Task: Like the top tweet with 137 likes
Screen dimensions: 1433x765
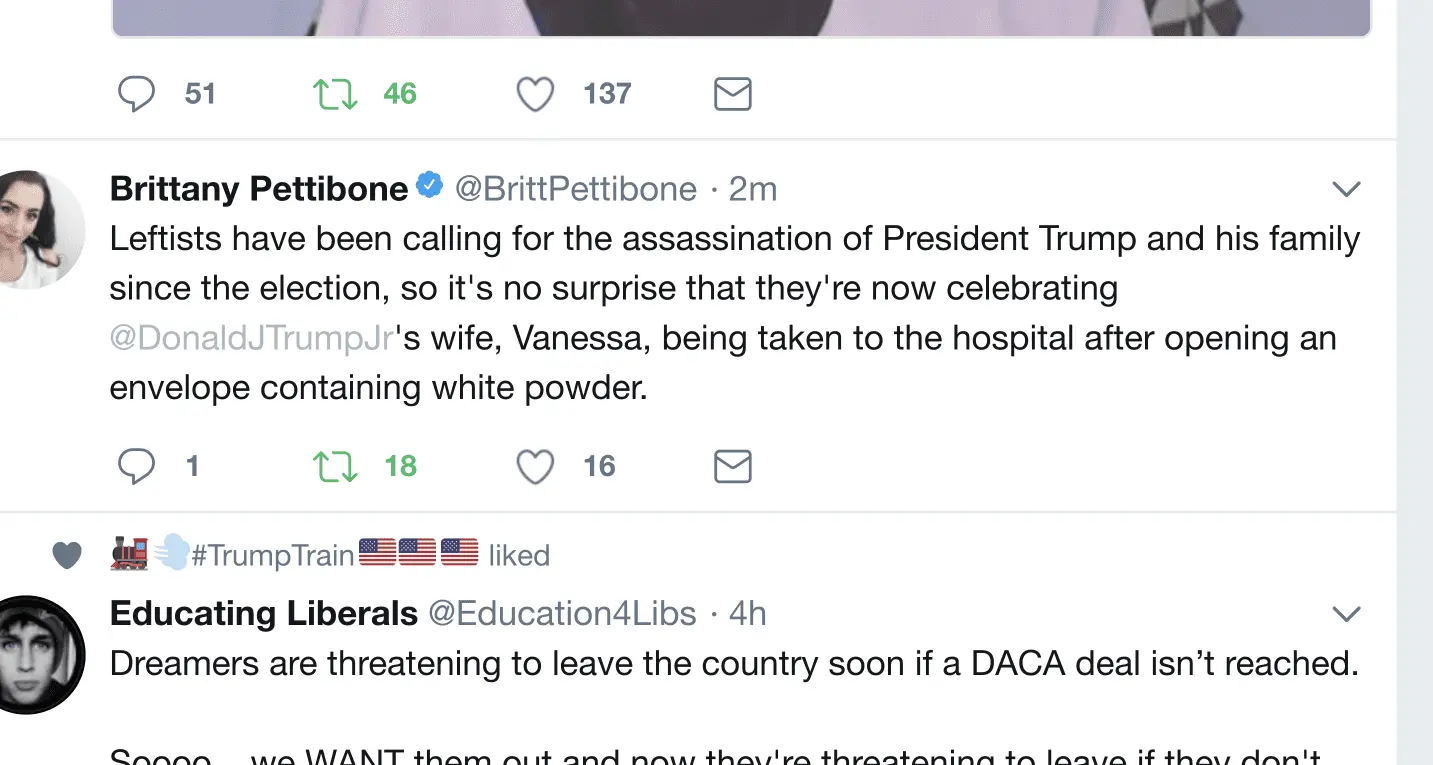Action: point(535,94)
